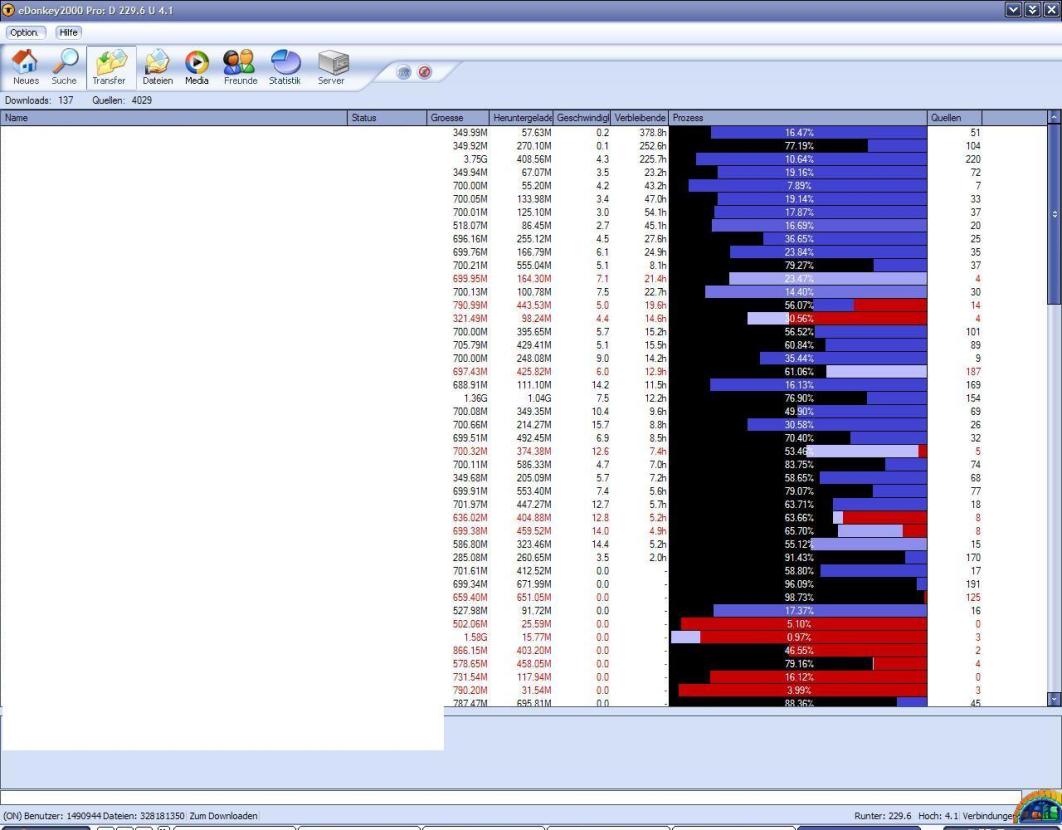This screenshot has width=1062, height=830.
Task: Click the 220 sources count
Action: 973,159
